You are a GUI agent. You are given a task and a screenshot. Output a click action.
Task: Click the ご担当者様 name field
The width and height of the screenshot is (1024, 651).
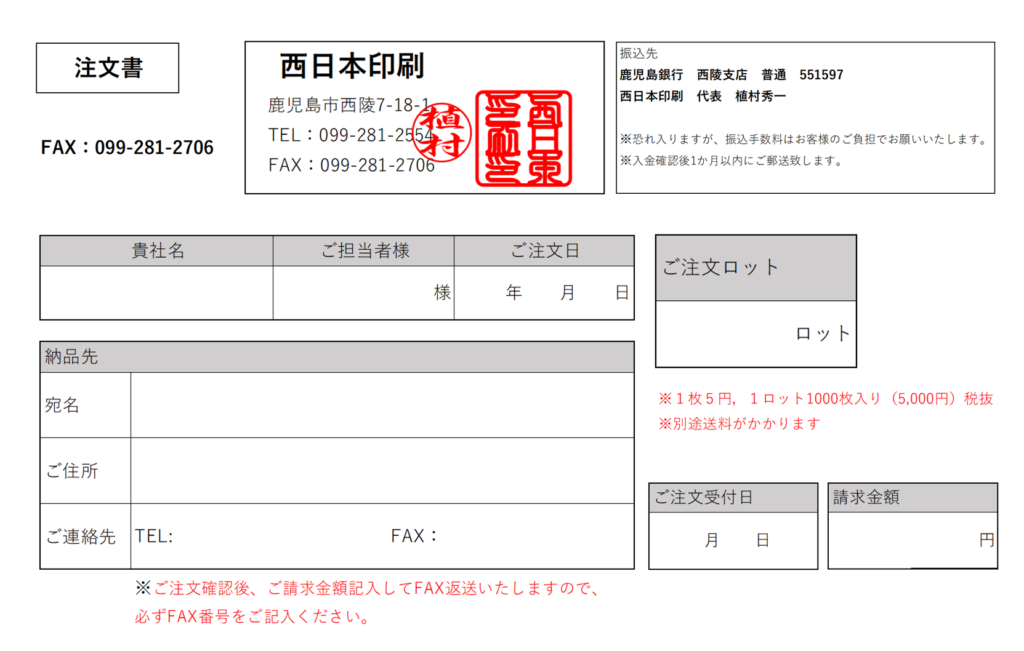pos(363,293)
